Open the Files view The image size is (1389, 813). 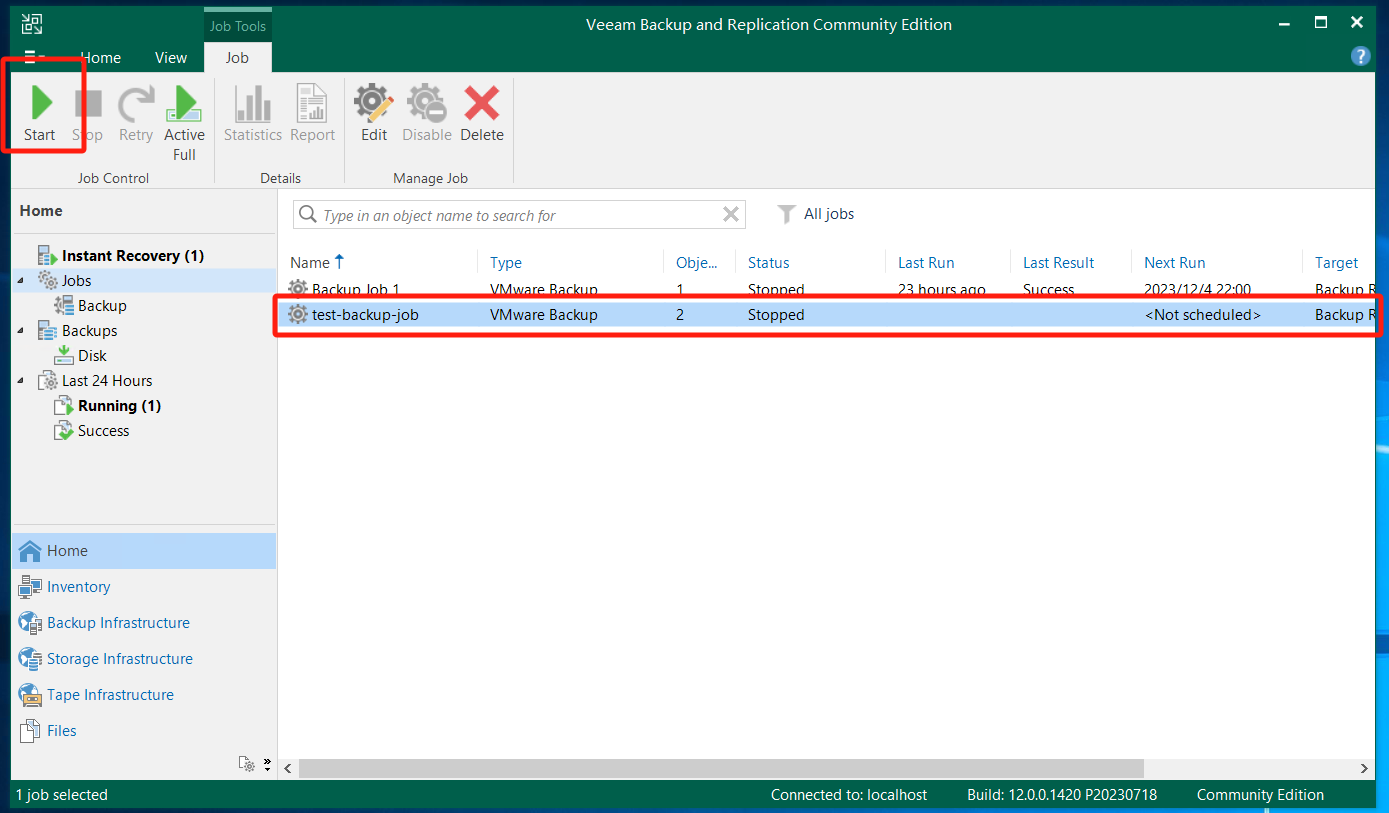point(144,731)
